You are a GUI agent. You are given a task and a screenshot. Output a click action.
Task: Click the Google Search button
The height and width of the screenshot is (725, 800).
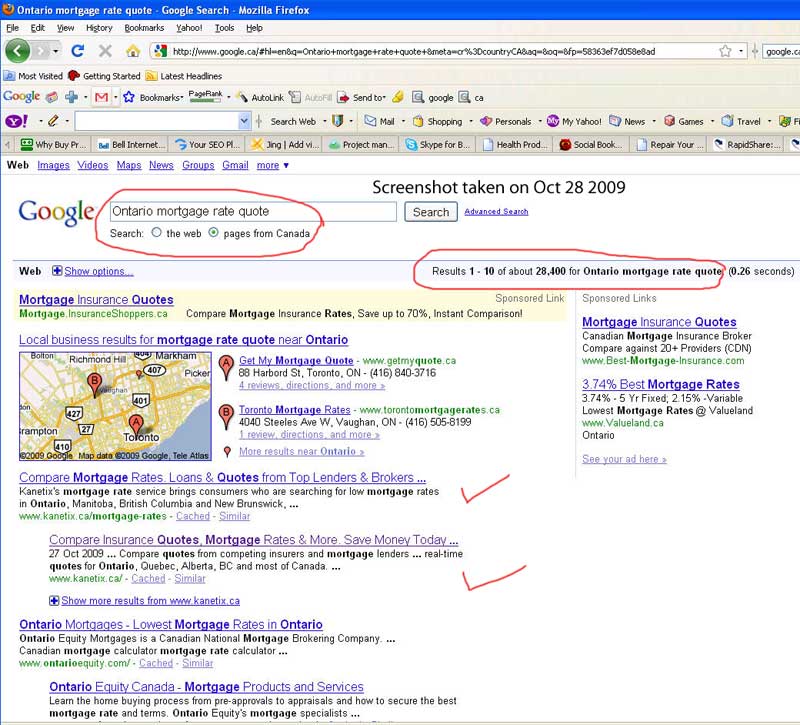tap(431, 212)
